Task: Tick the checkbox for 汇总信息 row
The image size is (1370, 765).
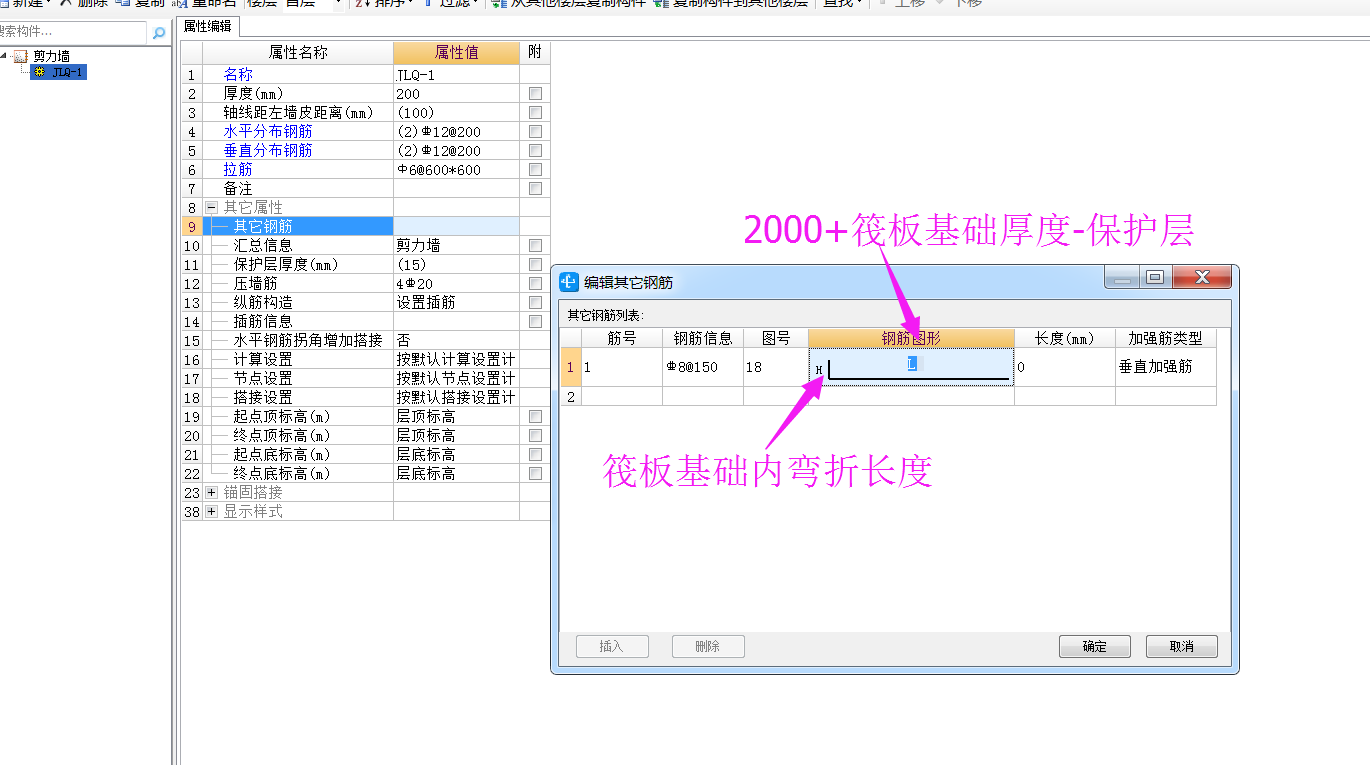Action: pos(535,245)
